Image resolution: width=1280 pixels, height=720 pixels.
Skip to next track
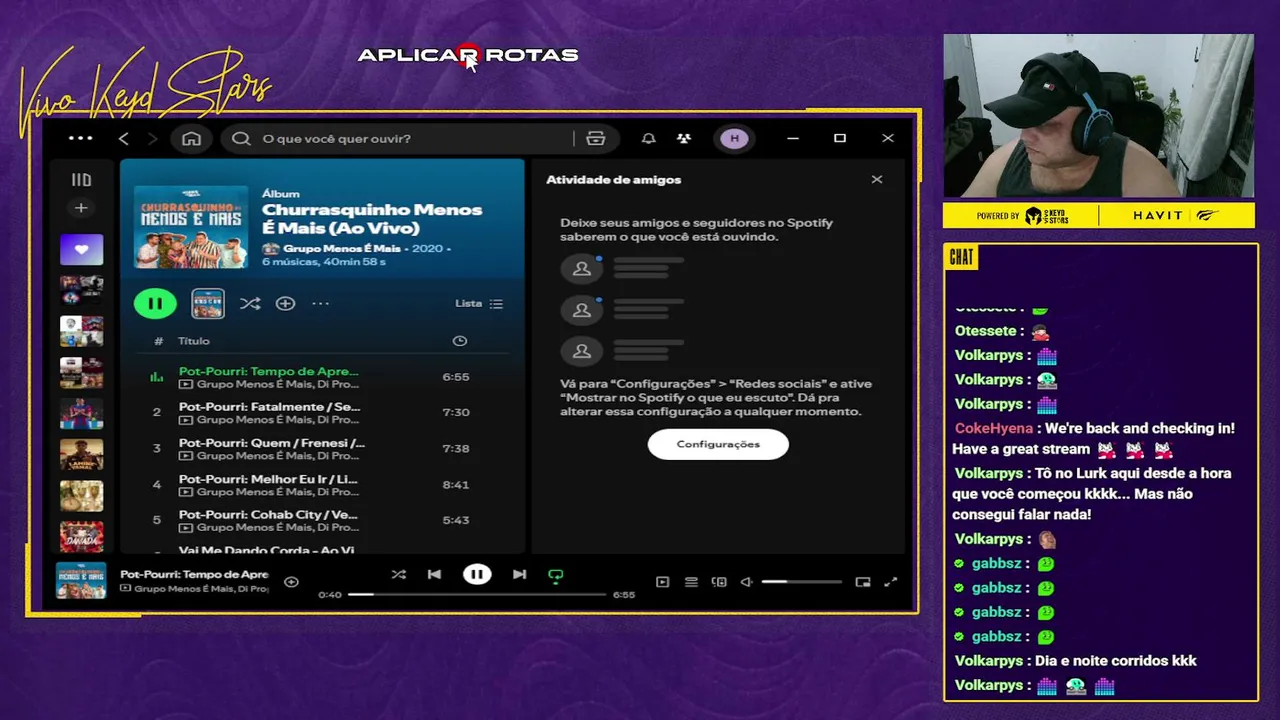pyautogui.click(x=519, y=574)
